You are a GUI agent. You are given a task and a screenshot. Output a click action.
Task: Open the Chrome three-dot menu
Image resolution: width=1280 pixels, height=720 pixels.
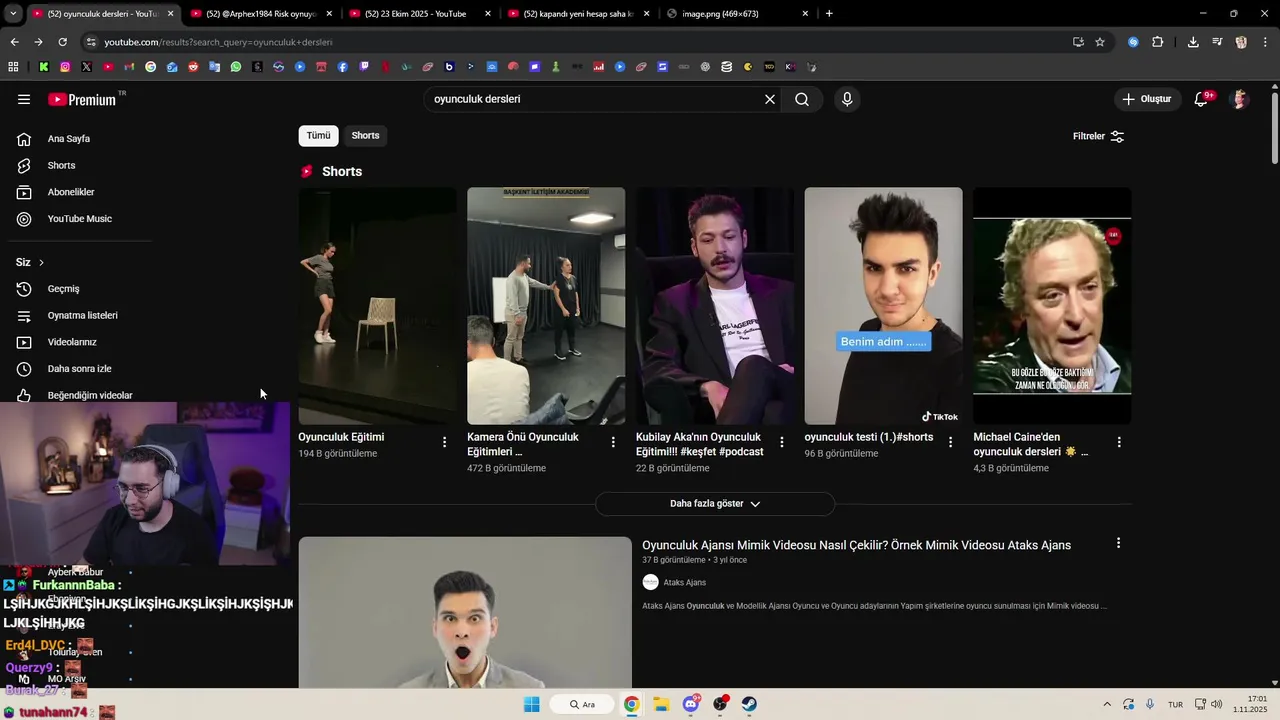(x=1266, y=42)
